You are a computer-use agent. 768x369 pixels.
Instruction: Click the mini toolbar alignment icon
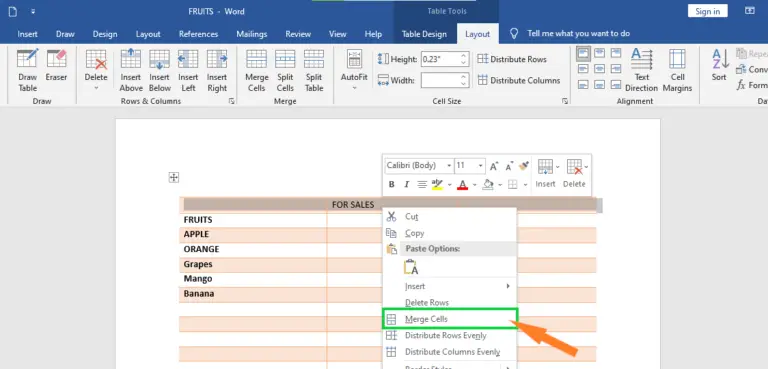pos(422,184)
